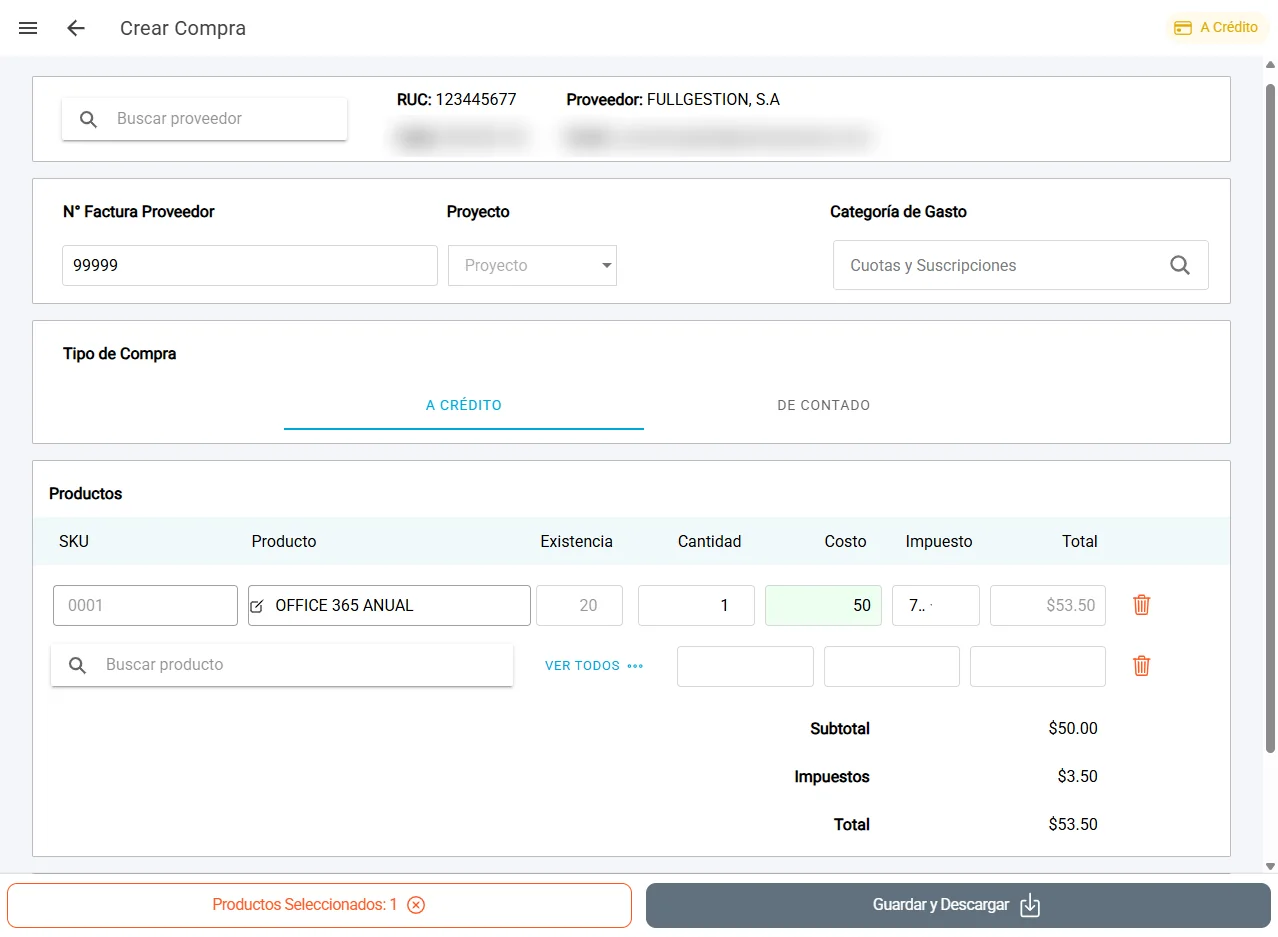Click the Categoría de Gasto search icon
The height and width of the screenshot is (937, 1278).
tap(1180, 265)
